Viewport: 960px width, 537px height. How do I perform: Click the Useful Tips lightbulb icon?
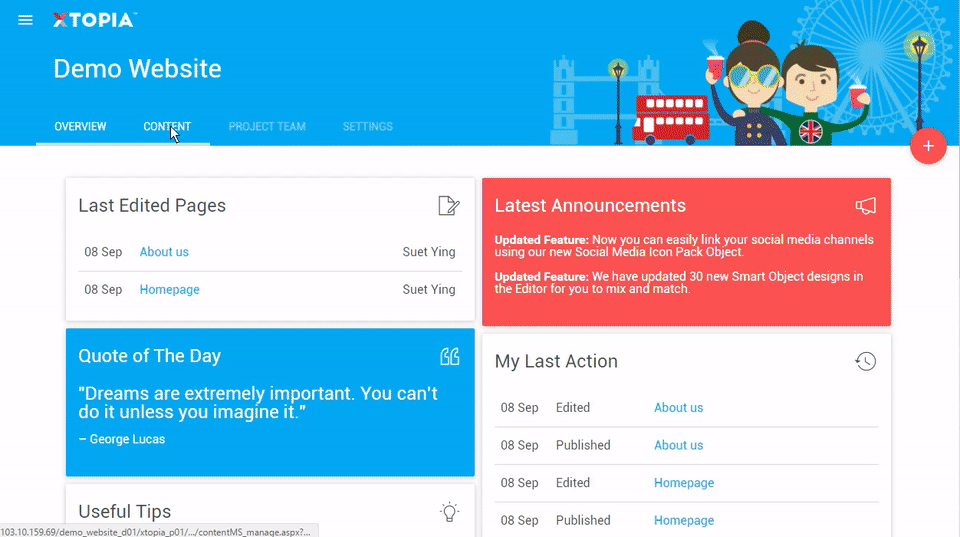(x=450, y=512)
